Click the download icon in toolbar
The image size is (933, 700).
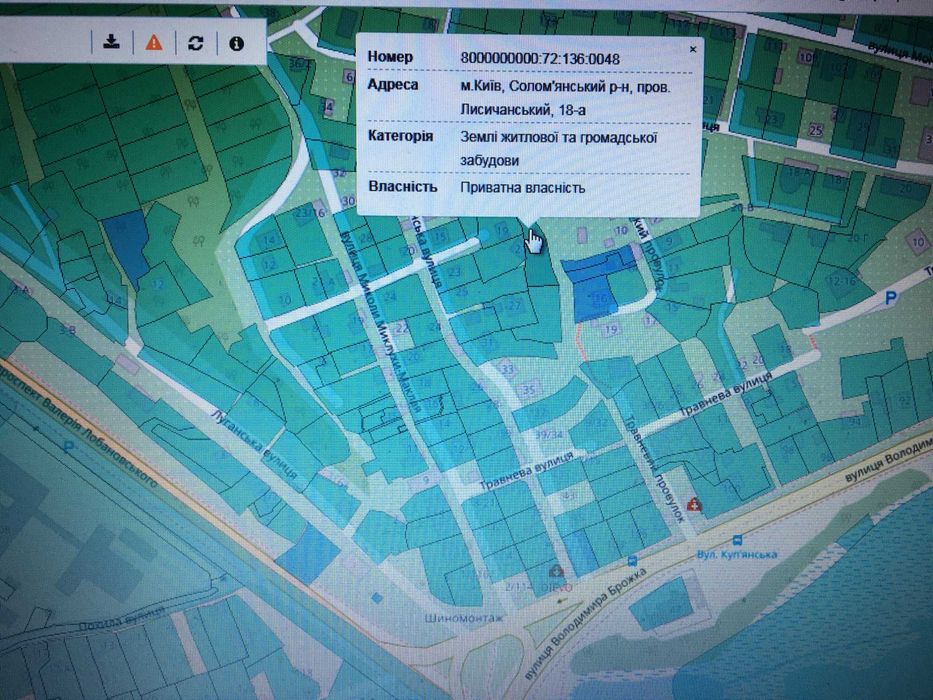[111, 42]
